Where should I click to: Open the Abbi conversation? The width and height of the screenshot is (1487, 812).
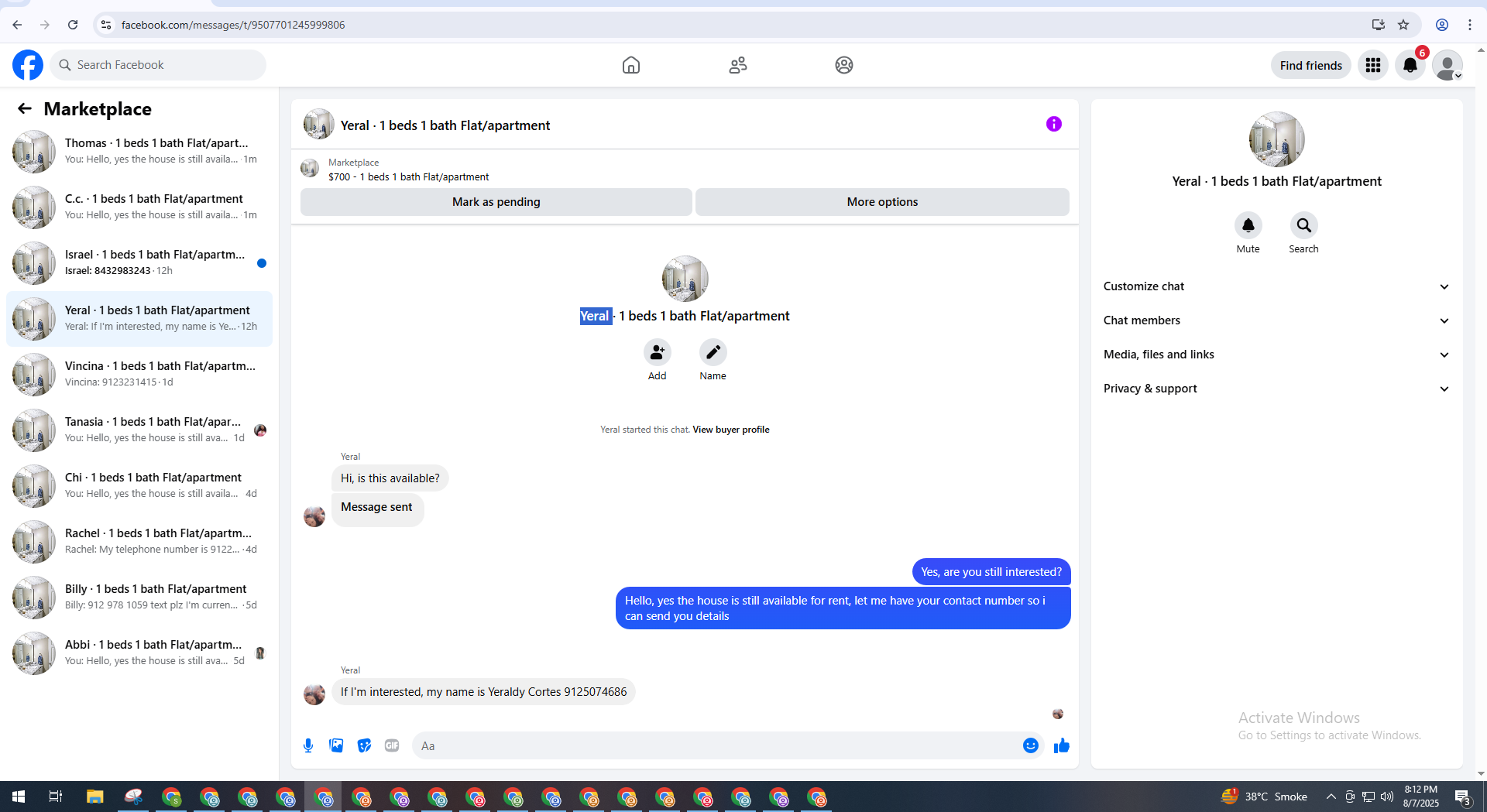pos(139,653)
